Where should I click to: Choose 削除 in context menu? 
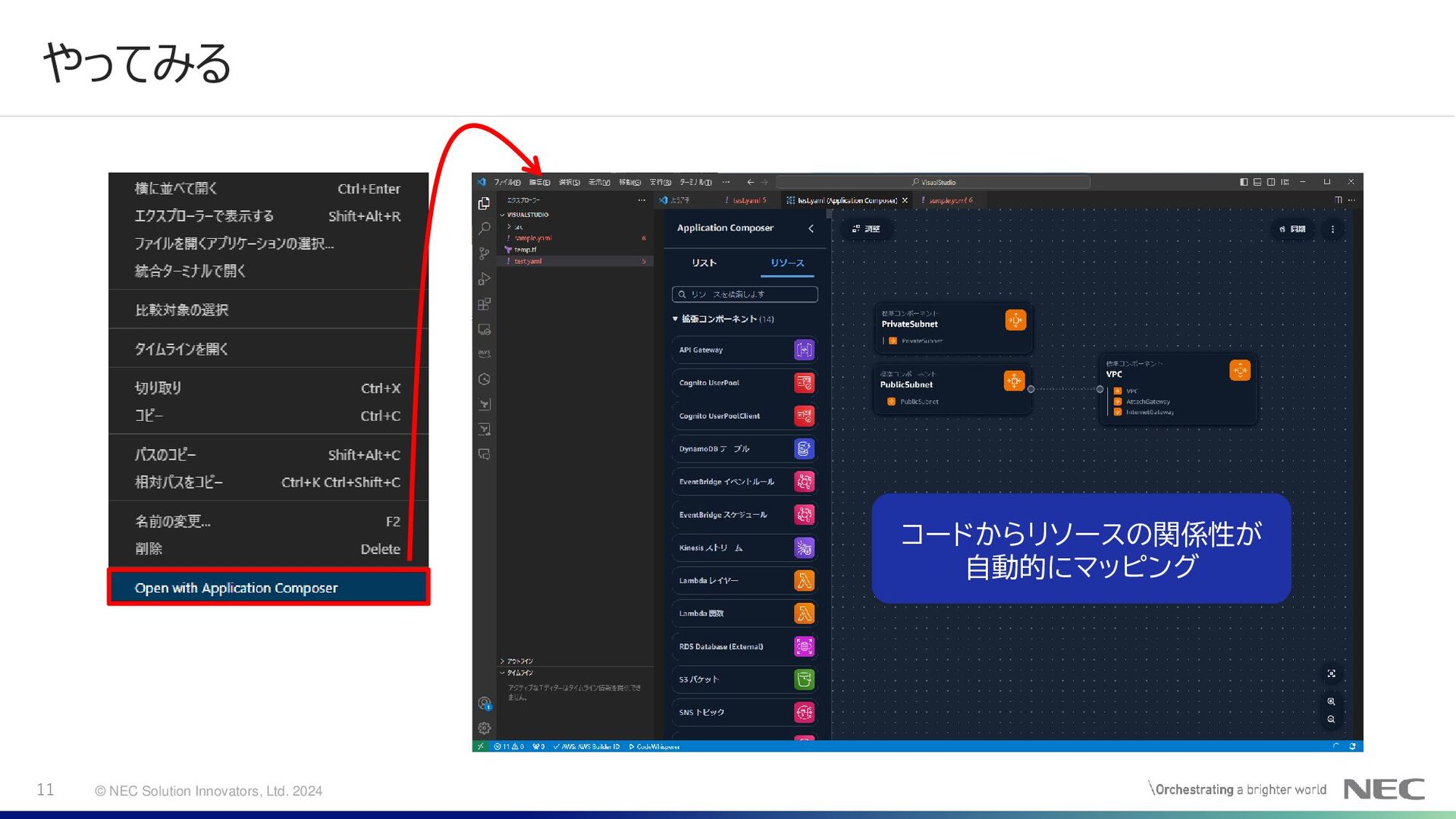268,549
